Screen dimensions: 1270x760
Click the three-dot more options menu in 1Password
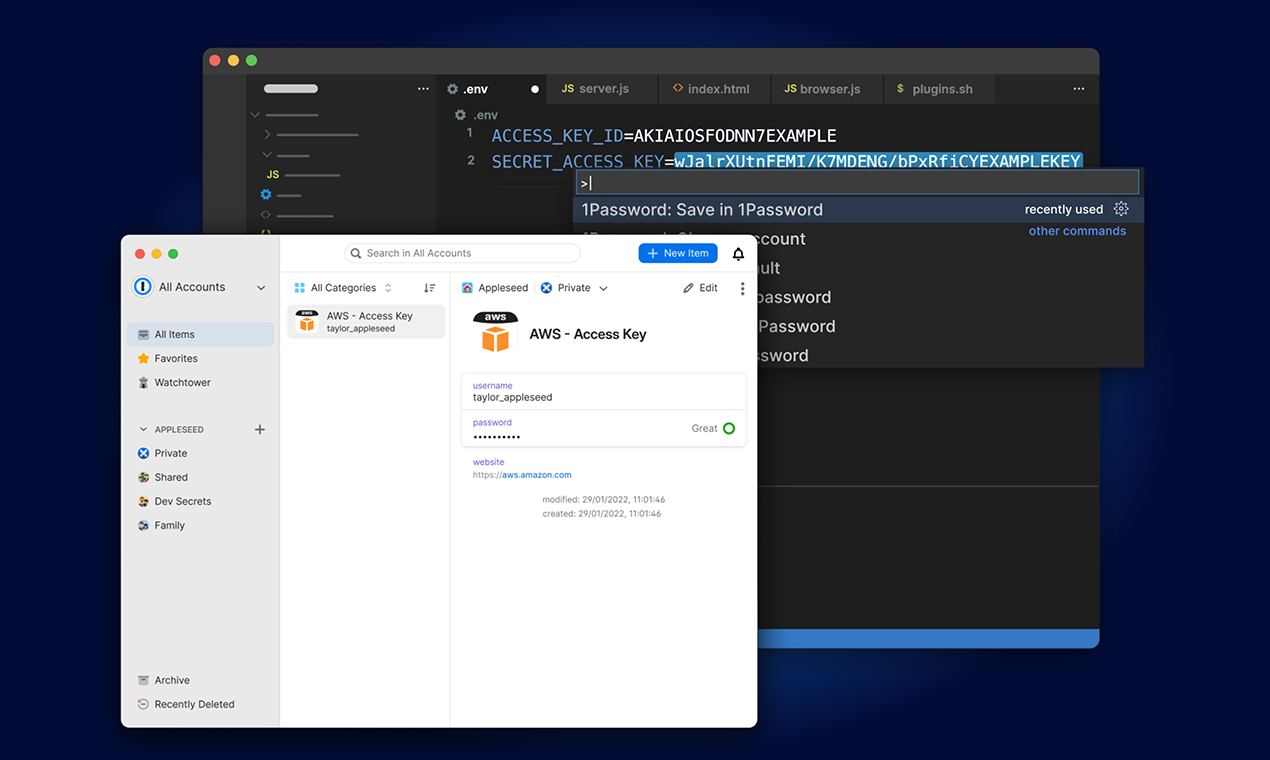[742, 288]
